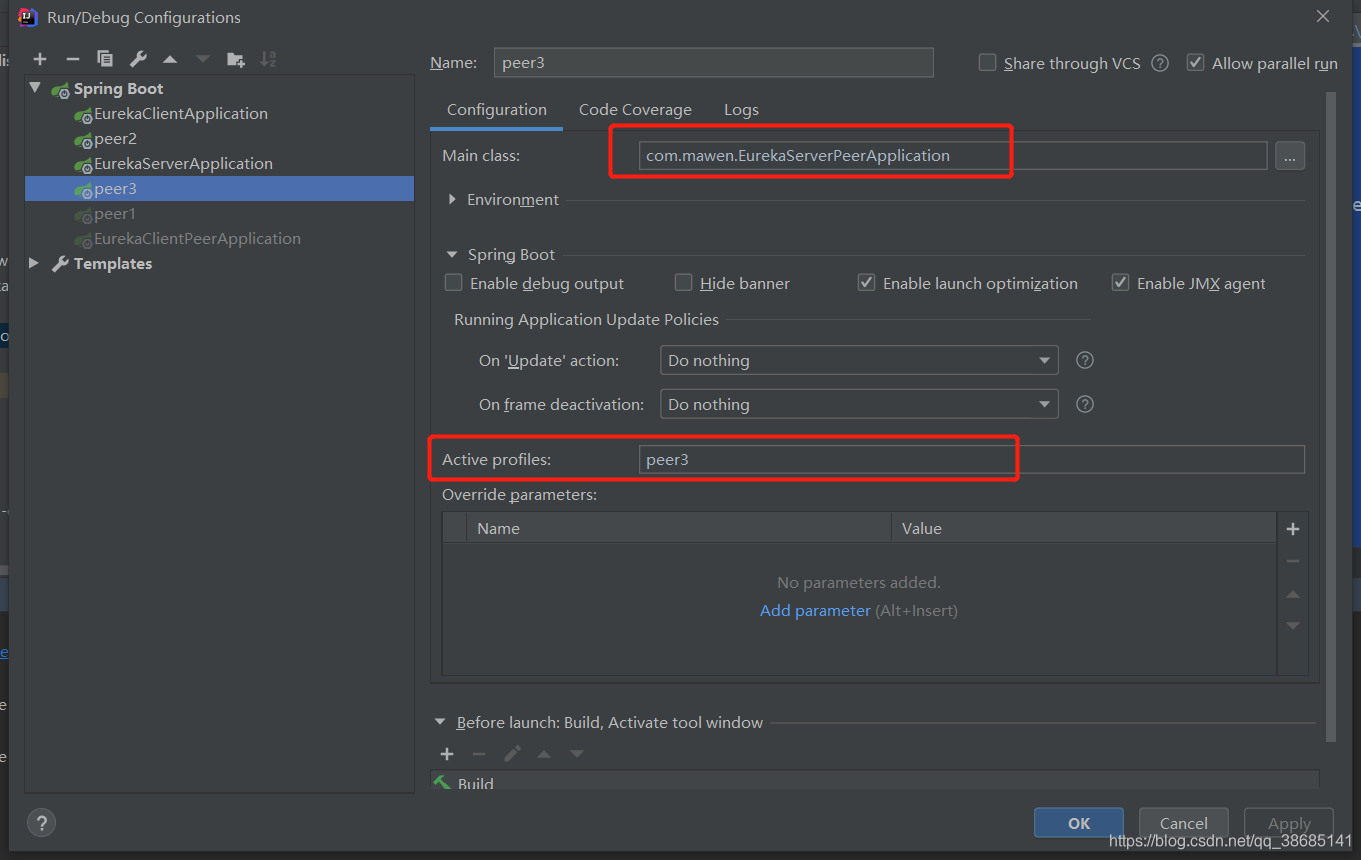
Task: Expand the Environment section
Action: coord(453,199)
